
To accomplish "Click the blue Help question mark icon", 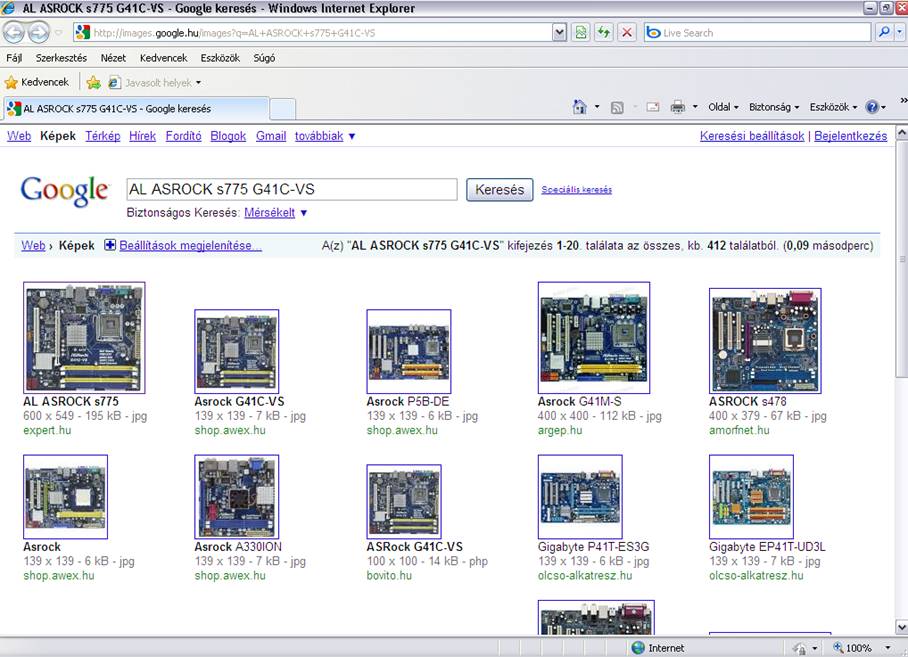I will point(872,107).
